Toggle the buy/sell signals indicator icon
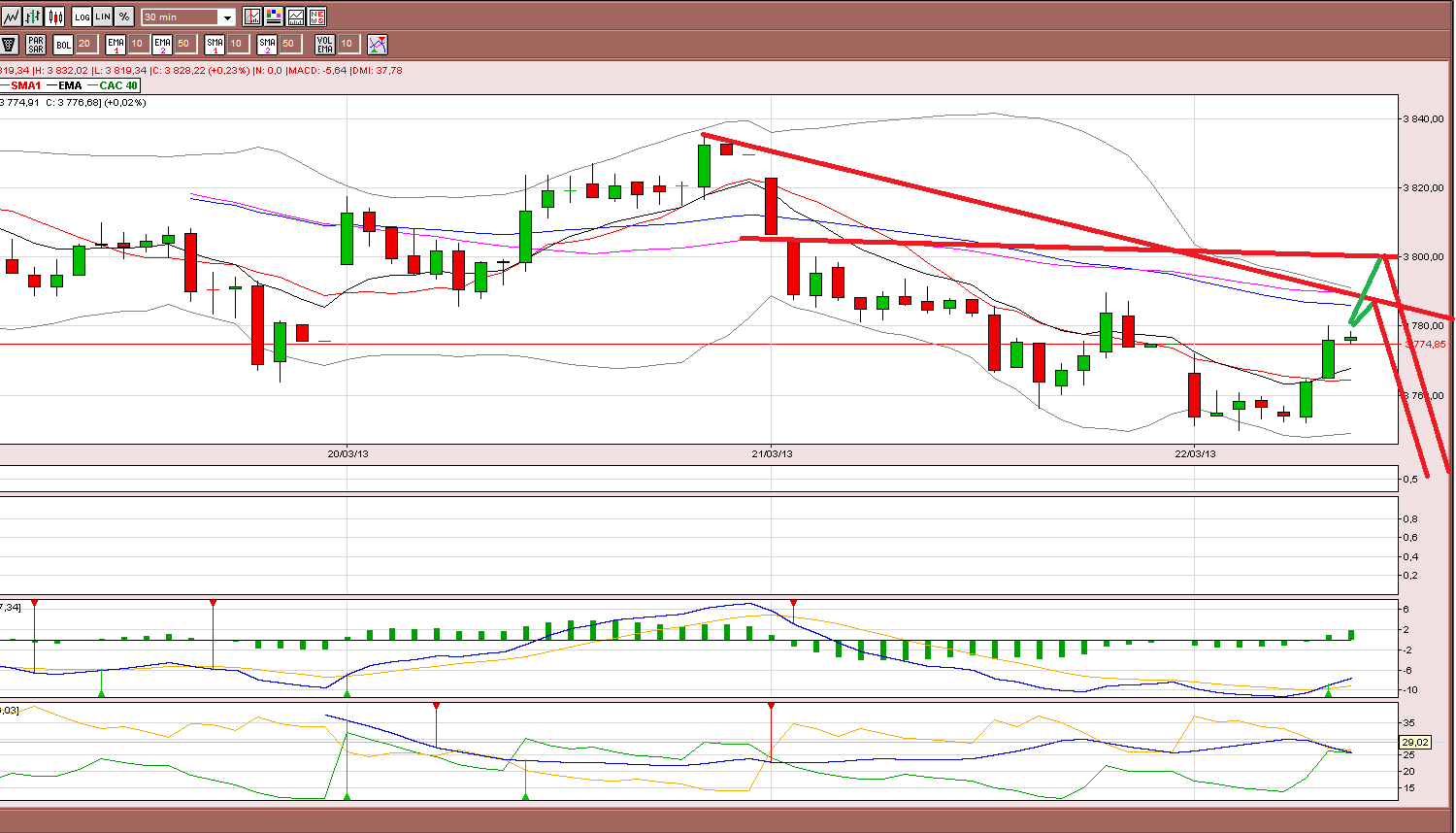The image size is (1456, 833). 377,44
